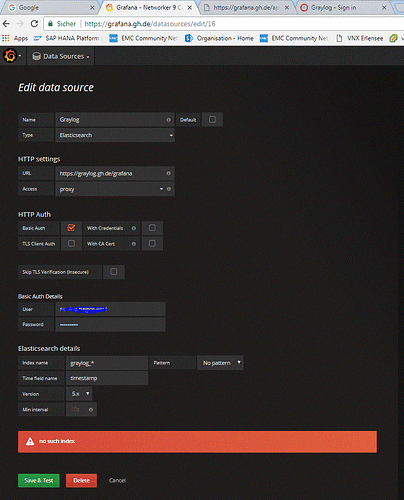The width and height of the screenshot is (404, 500).
Task: Switch to the Google tab
Action: point(50,7)
